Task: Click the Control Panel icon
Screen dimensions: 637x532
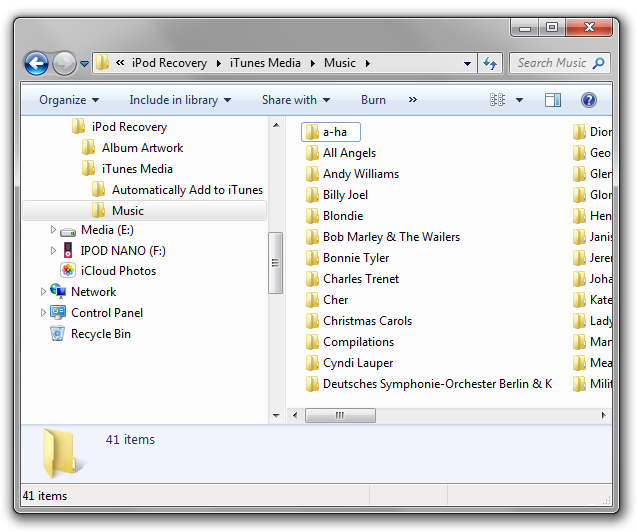Action: 58,312
